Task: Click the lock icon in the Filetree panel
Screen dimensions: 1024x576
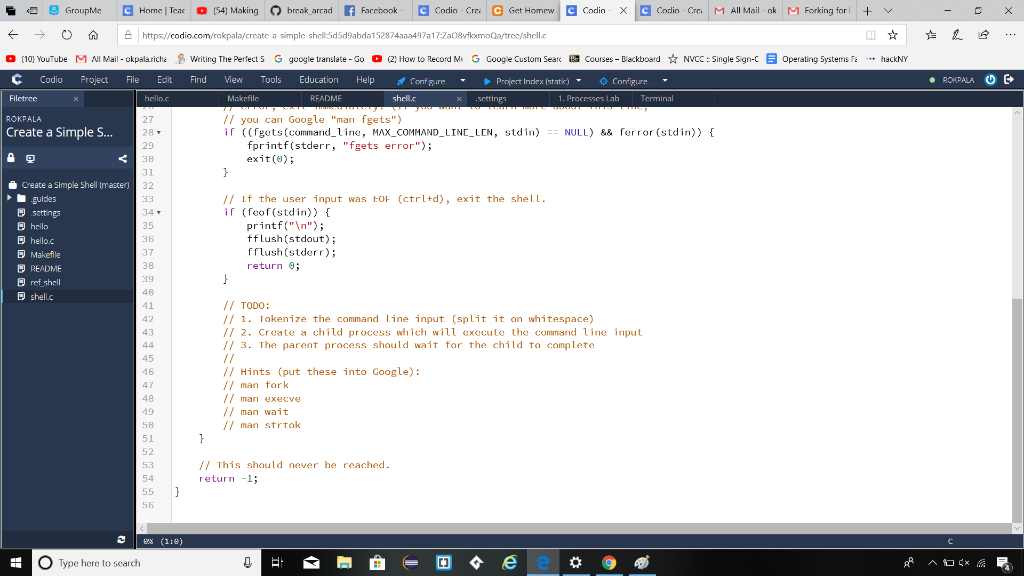Action: [x=11, y=158]
